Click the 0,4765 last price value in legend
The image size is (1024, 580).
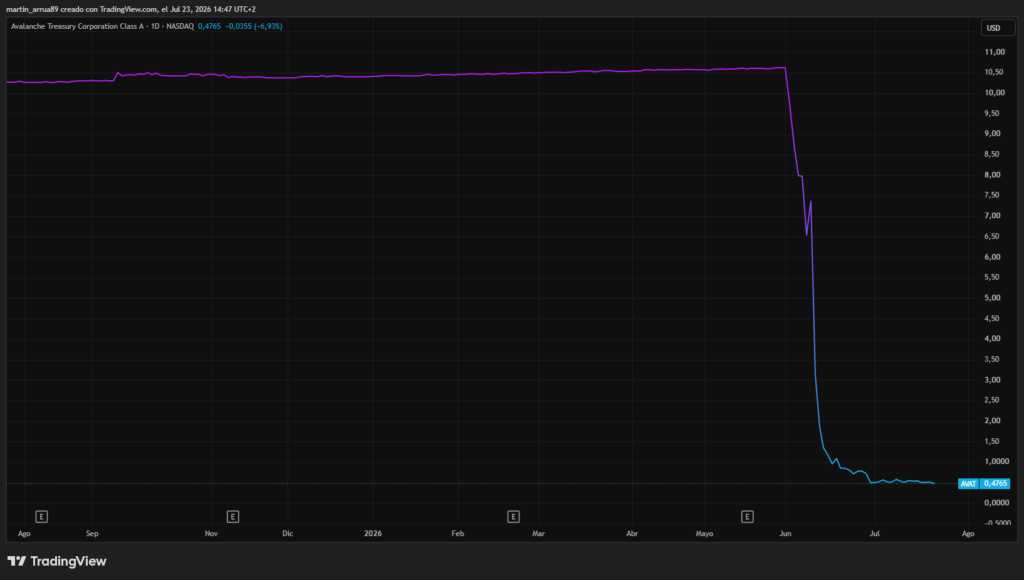pyautogui.click(x=209, y=26)
